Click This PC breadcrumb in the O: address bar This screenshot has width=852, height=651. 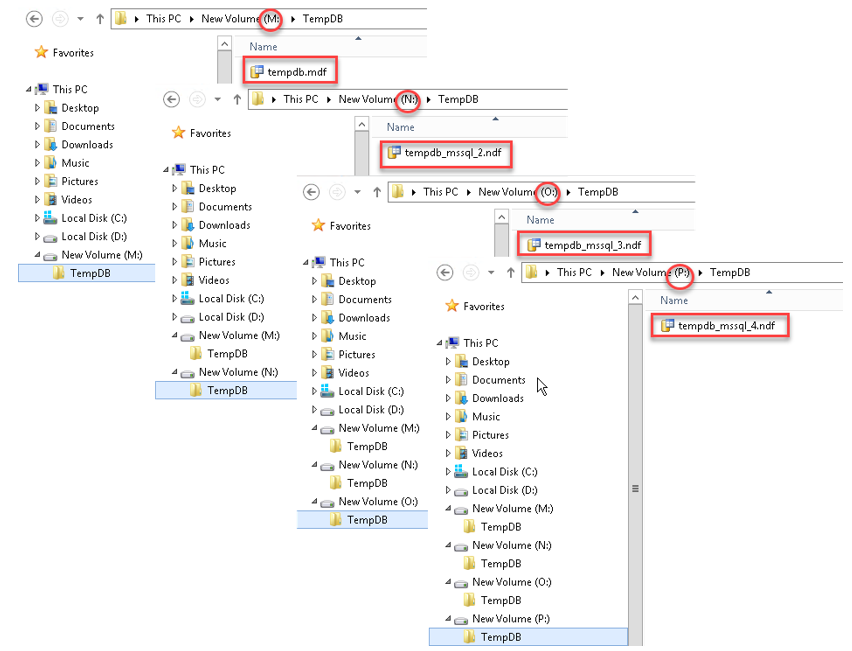point(440,192)
